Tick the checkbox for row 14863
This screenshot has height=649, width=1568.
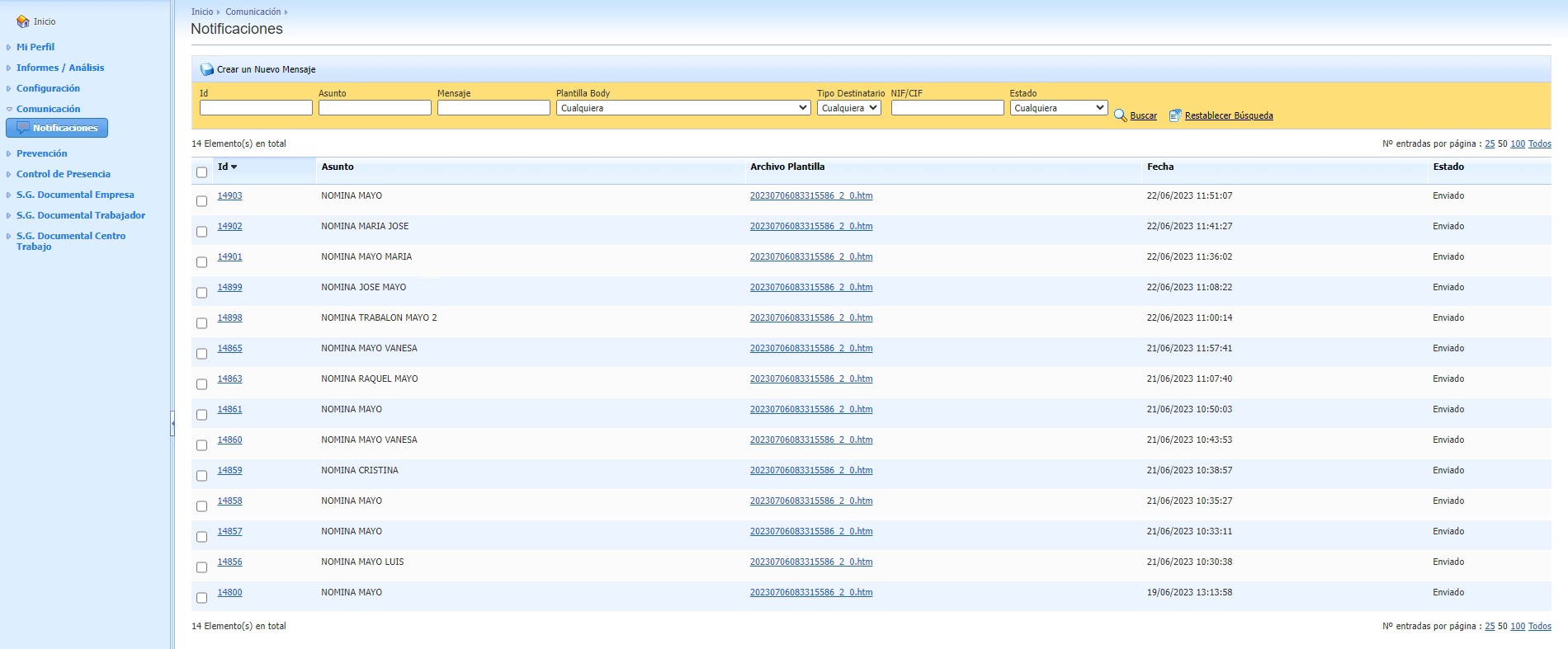[201, 384]
